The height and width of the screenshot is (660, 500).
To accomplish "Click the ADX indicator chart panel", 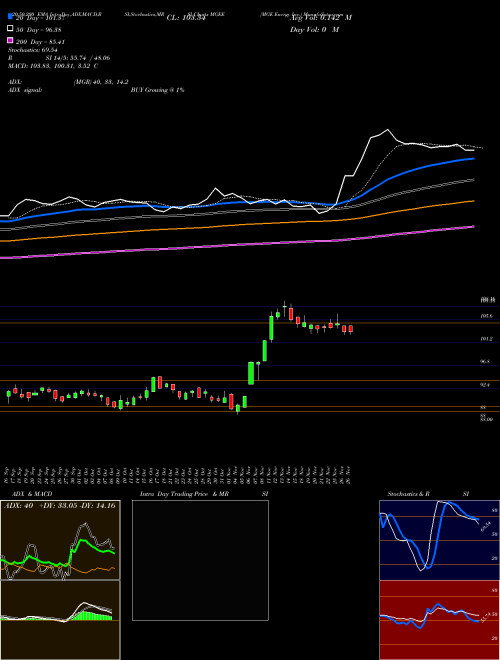I will click(60, 540).
